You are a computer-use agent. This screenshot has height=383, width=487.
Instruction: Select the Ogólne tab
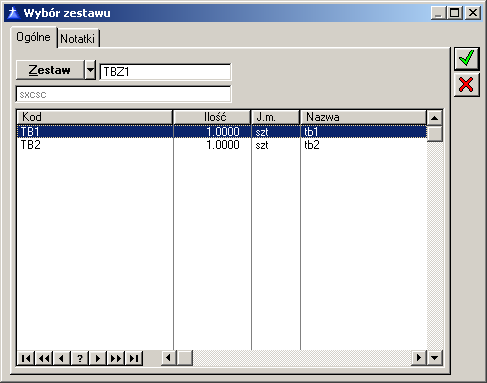pos(33,37)
